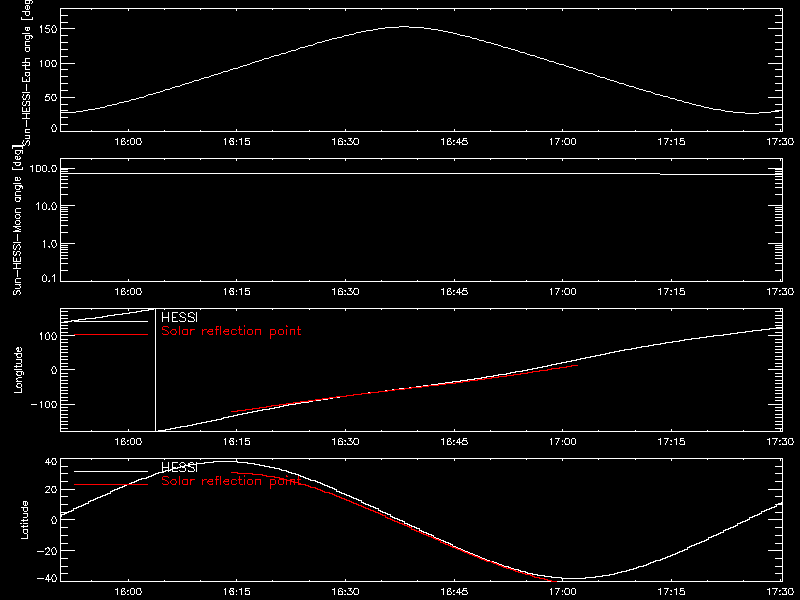Viewport: 800px width, 600px height.
Task: Click "17:00" time label under Earth angle plot
Action: point(563,142)
